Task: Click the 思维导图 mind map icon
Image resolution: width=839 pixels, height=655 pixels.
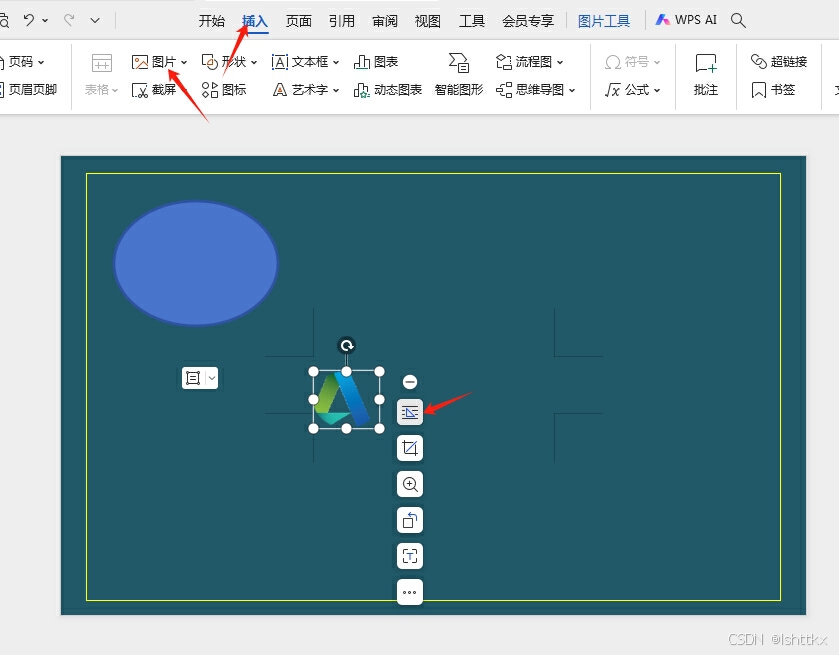Action: tap(504, 89)
